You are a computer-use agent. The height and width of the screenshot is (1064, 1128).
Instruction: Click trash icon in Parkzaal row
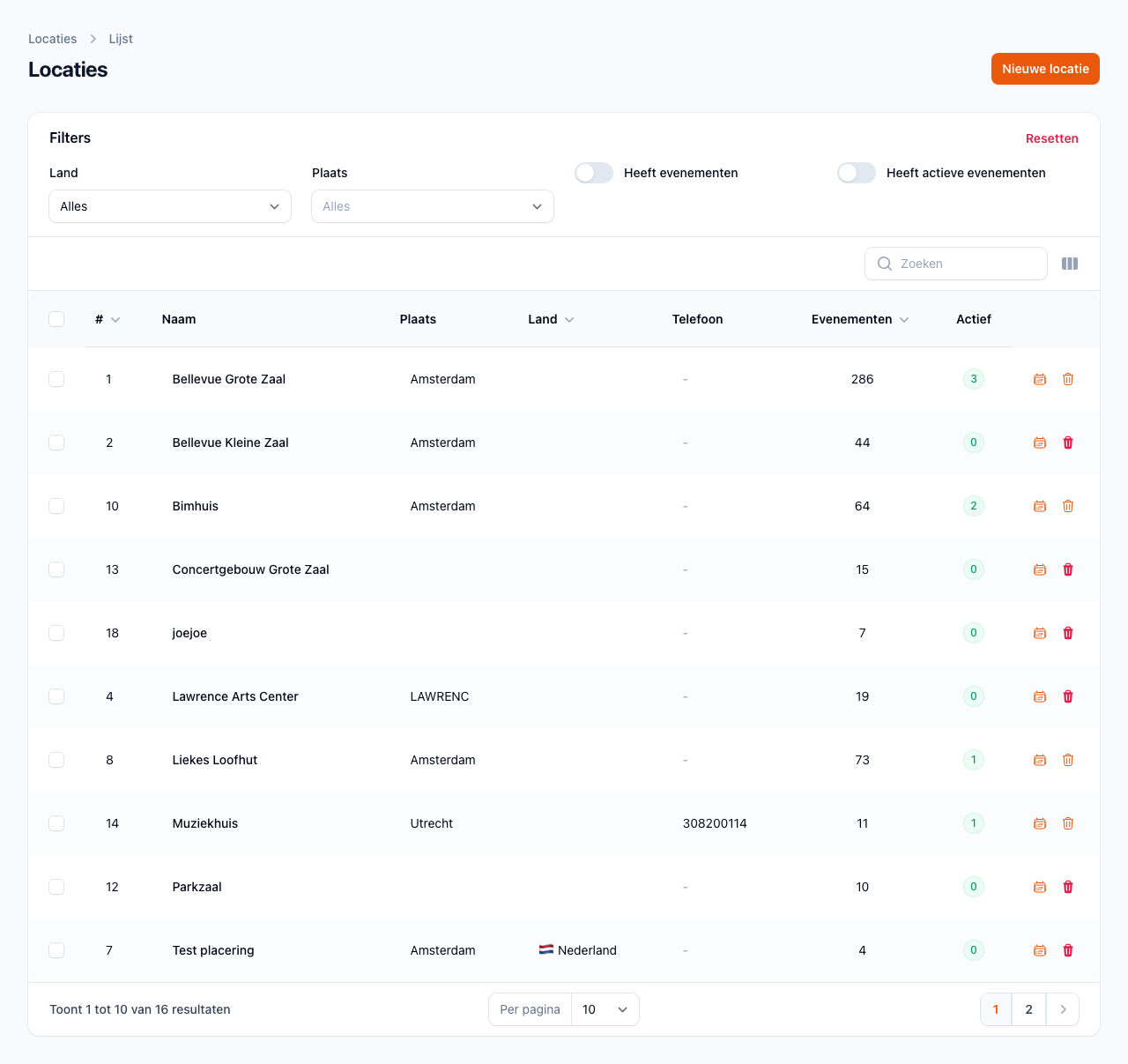point(1068,887)
